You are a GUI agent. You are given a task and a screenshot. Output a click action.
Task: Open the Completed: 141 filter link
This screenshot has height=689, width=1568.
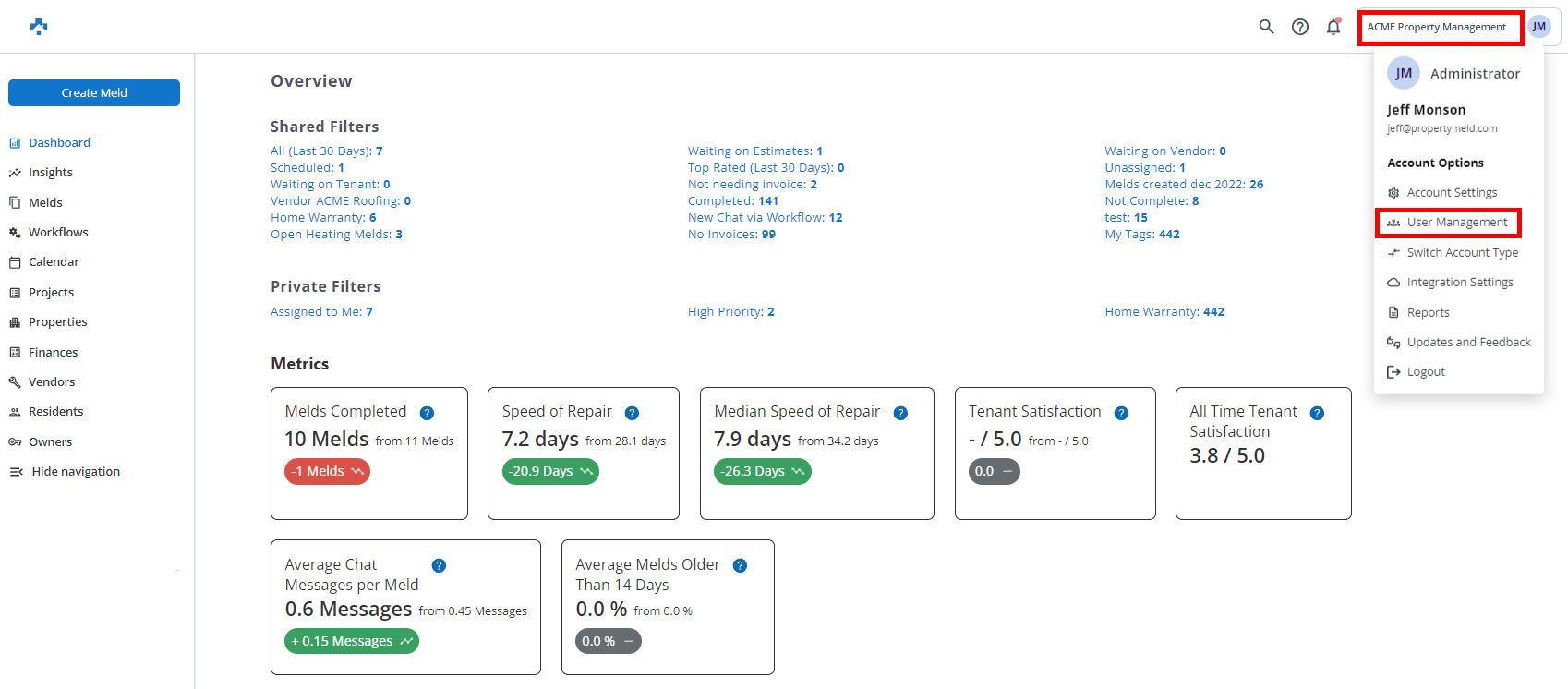click(732, 200)
